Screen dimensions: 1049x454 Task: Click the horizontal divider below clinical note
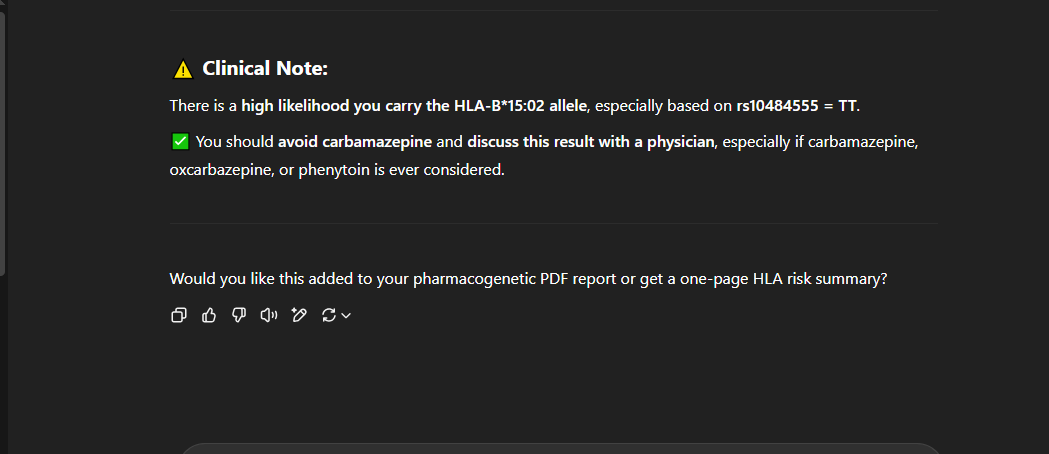(x=553, y=223)
